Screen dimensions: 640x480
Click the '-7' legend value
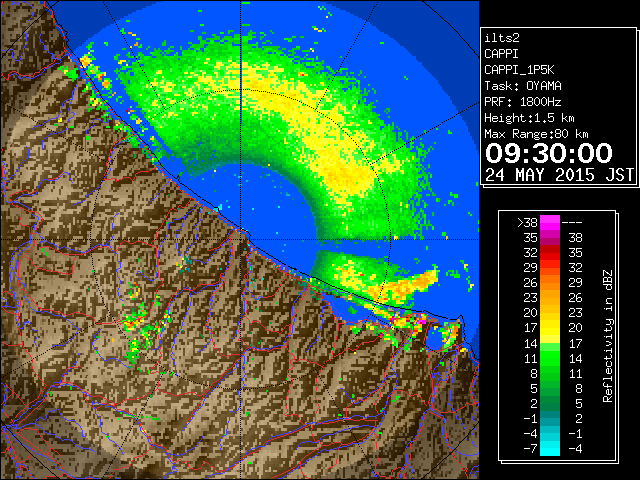pos(530,448)
